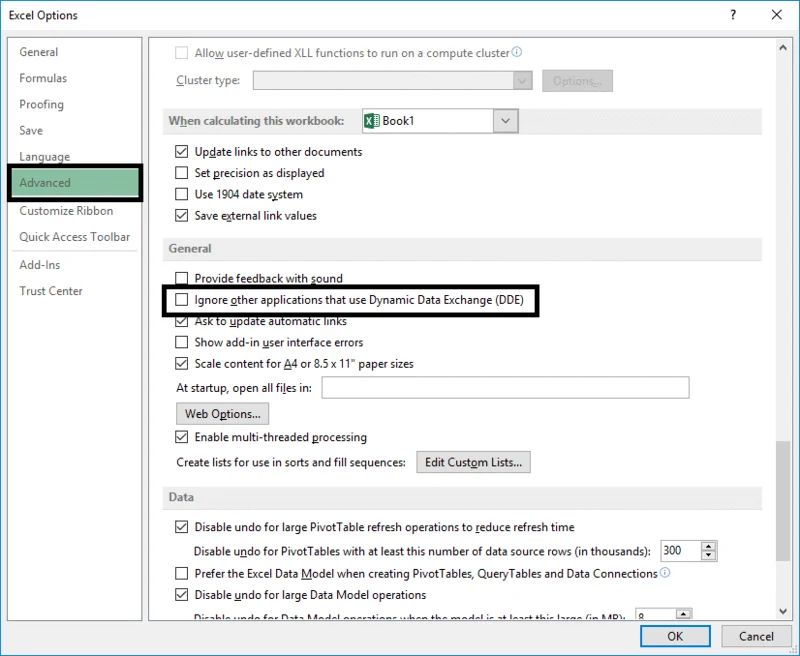Toggle Enable multi-threaded processing
Viewport: 800px width, 656px height.
181,437
